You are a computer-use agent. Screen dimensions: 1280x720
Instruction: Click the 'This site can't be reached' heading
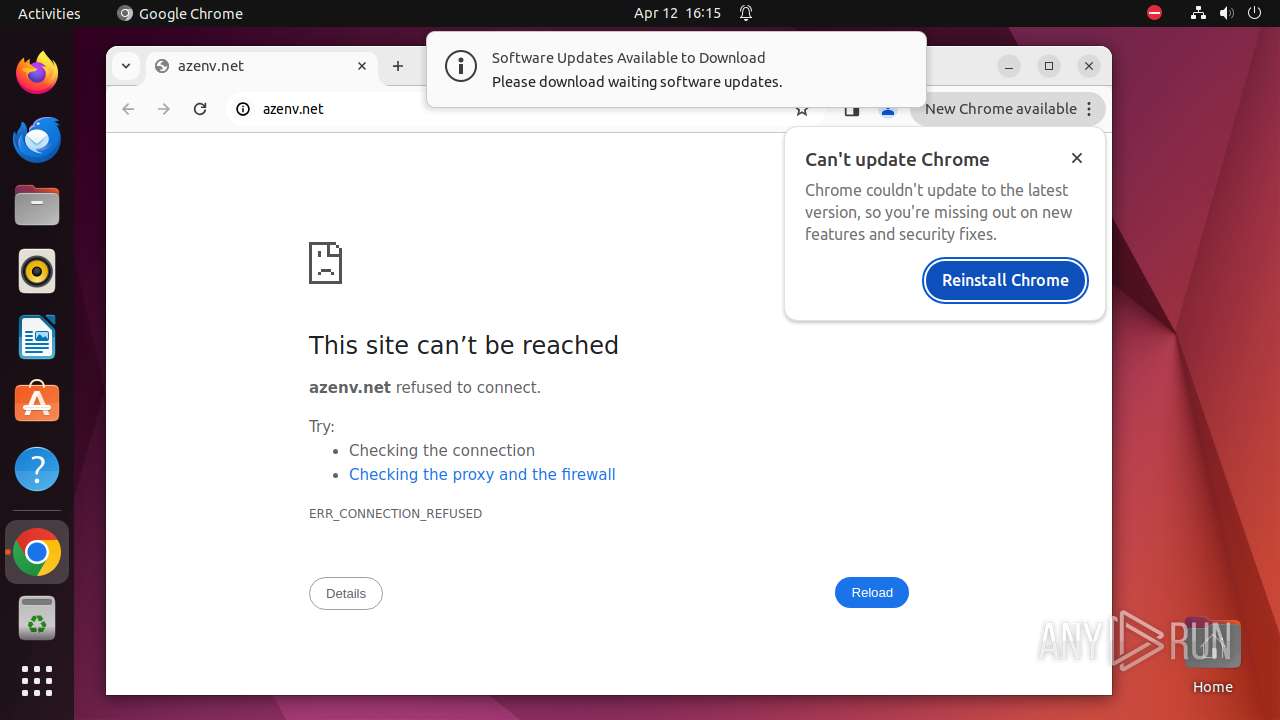tap(464, 345)
